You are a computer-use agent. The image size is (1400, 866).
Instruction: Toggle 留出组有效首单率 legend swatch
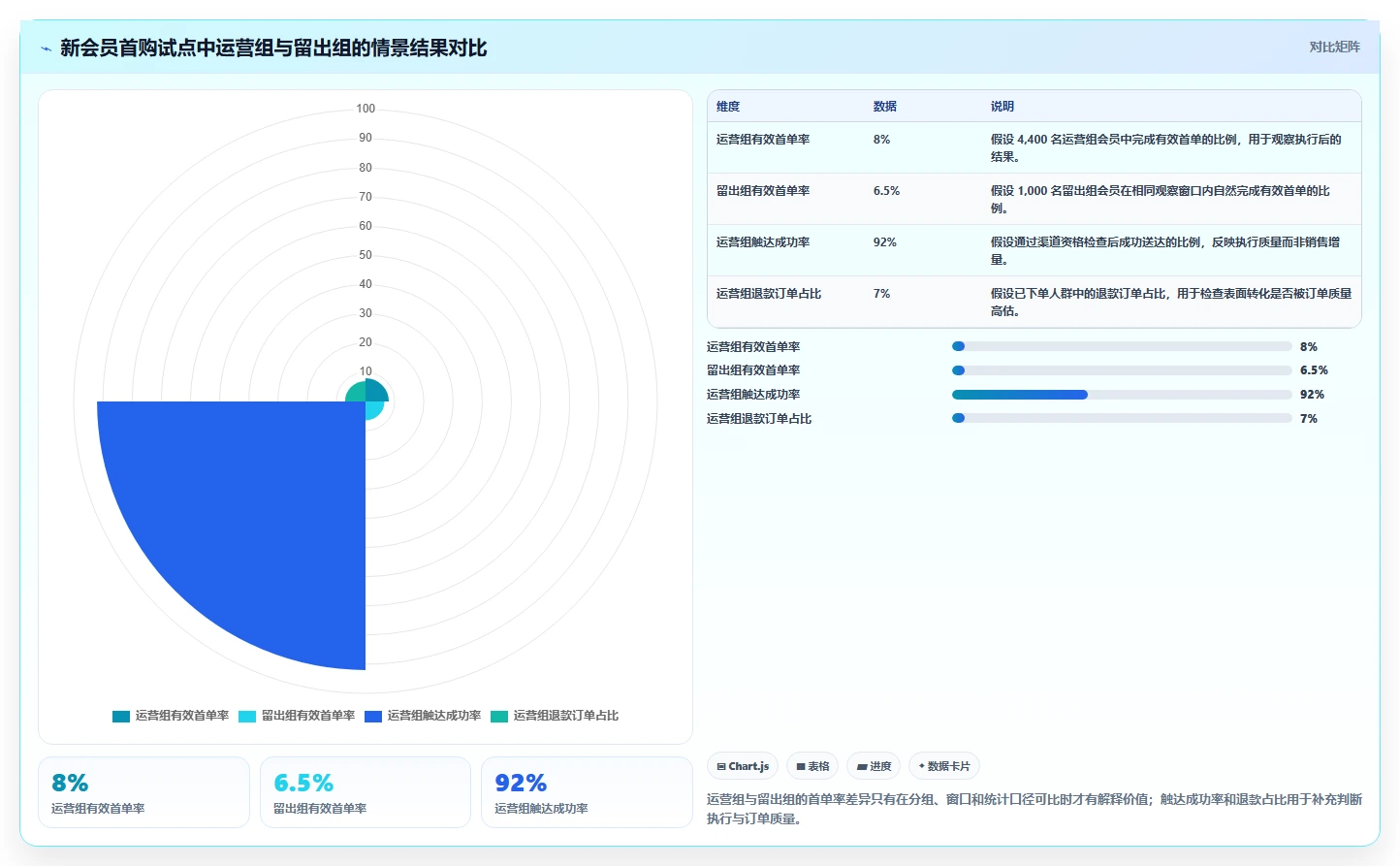click(x=247, y=717)
